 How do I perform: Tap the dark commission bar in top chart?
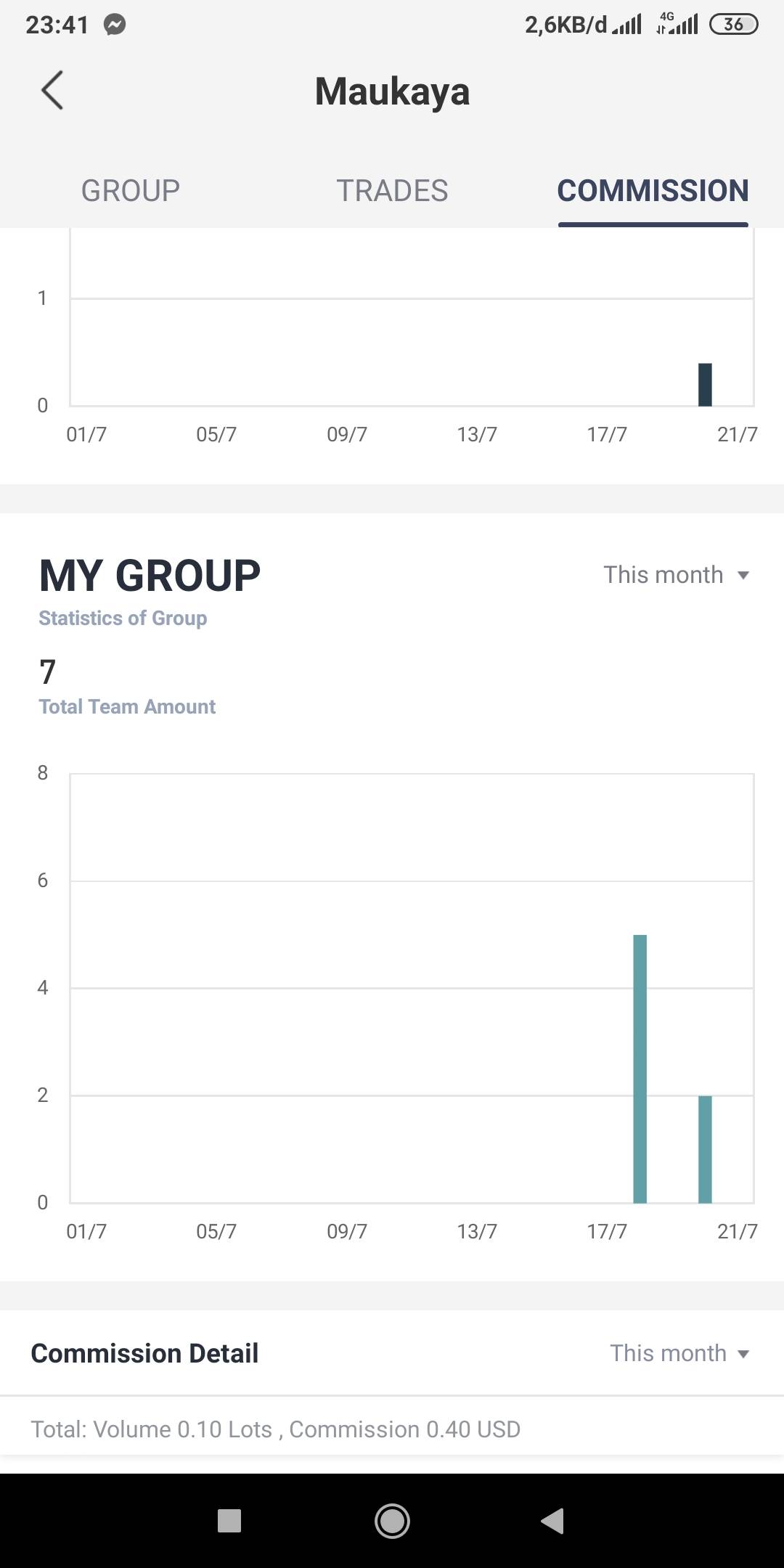[705, 385]
